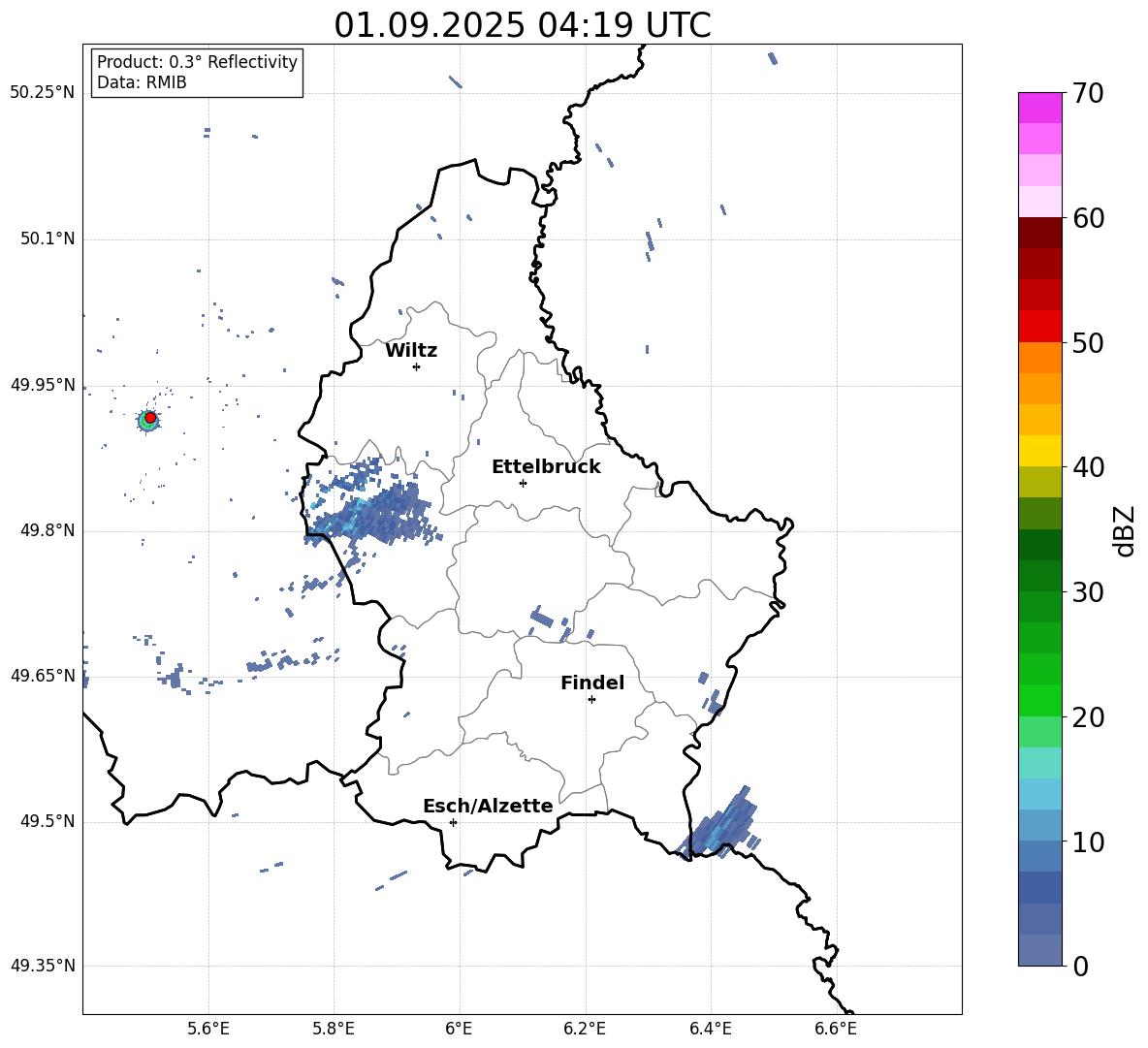Click the colorbar value 50
The width and height of the screenshot is (1148, 1048).
1088,342
